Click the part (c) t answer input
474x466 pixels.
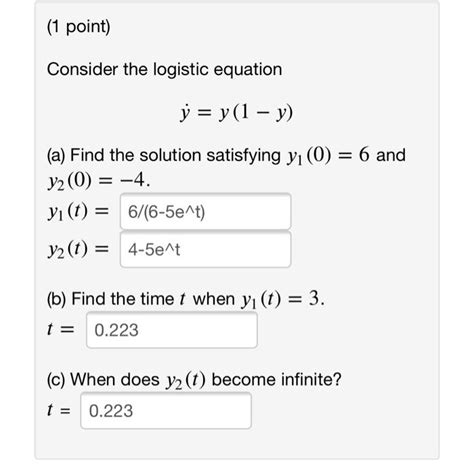[166, 411]
